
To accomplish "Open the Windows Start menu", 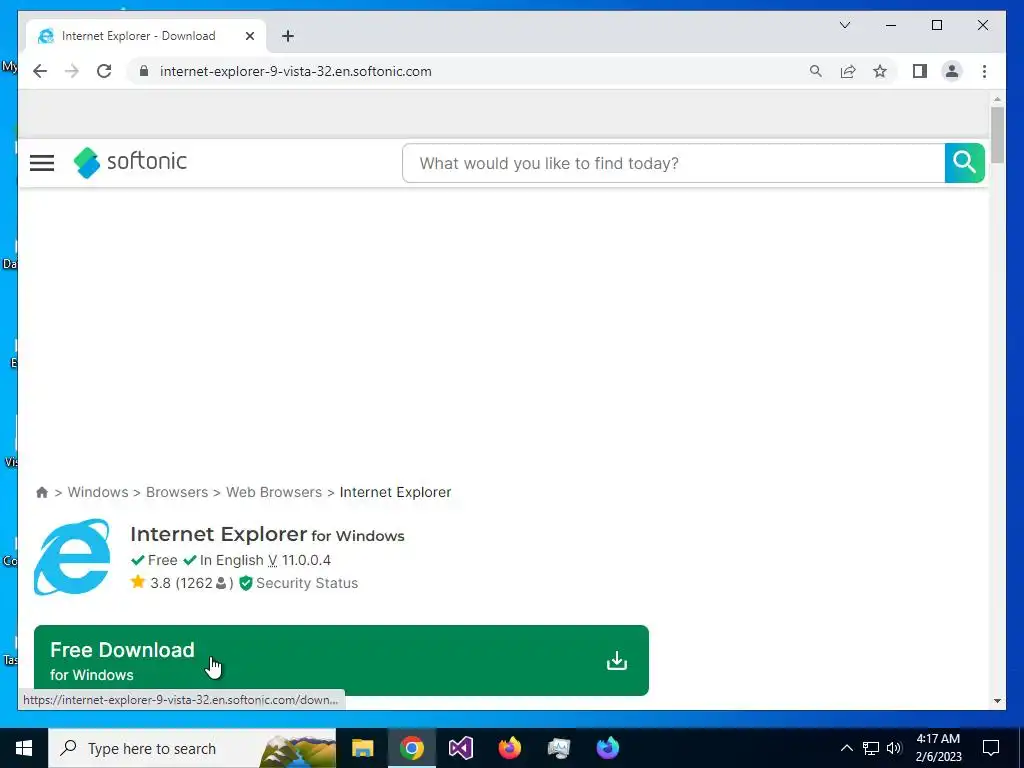I will 24,748.
